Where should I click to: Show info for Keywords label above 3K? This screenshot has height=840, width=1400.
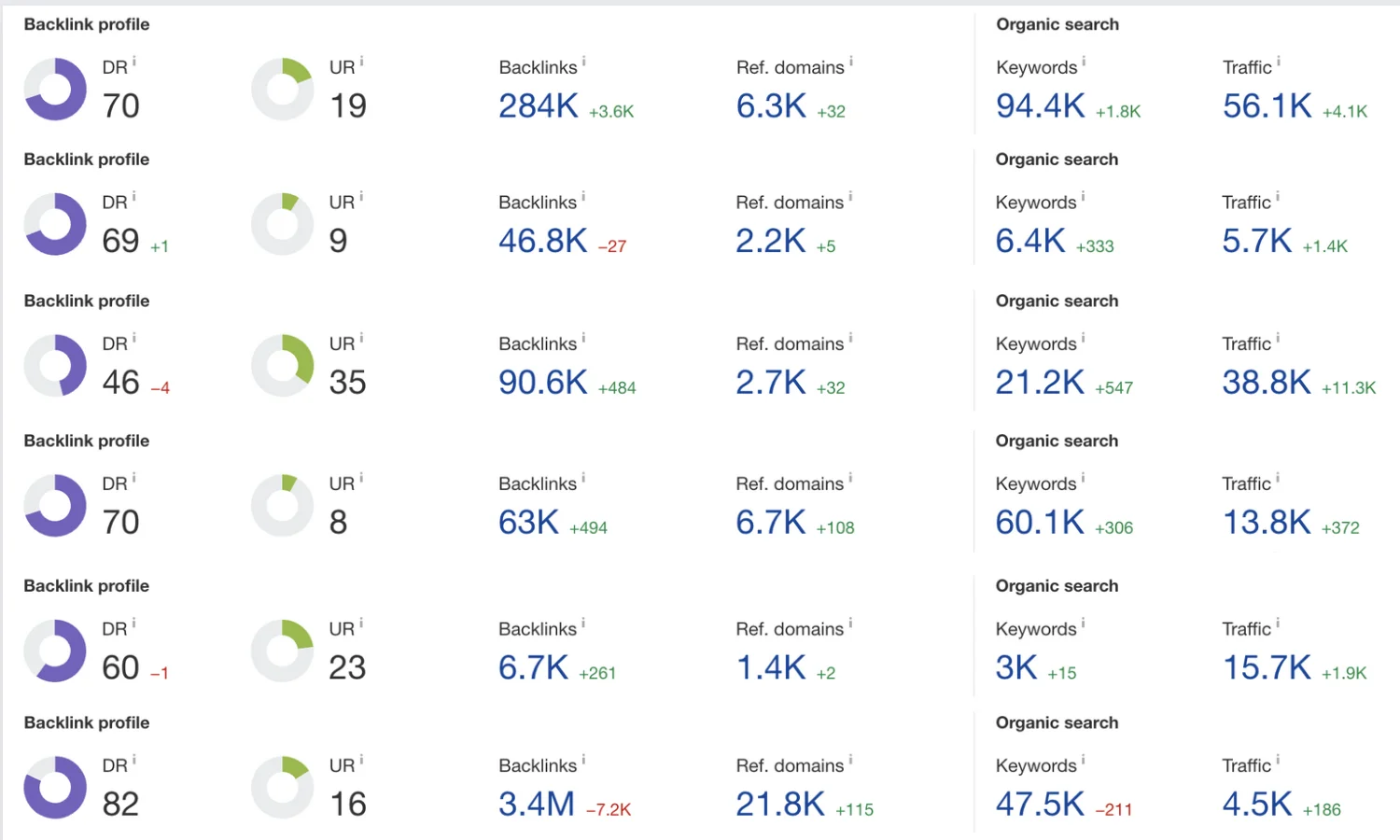pyautogui.click(x=1084, y=623)
